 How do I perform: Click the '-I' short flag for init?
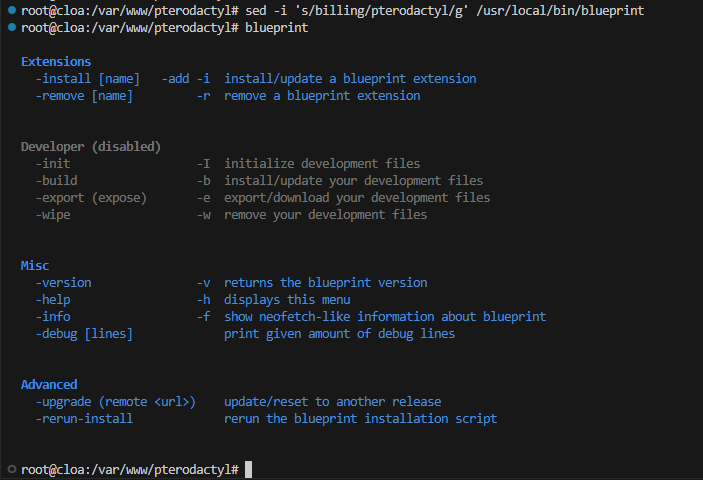(203, 164)
